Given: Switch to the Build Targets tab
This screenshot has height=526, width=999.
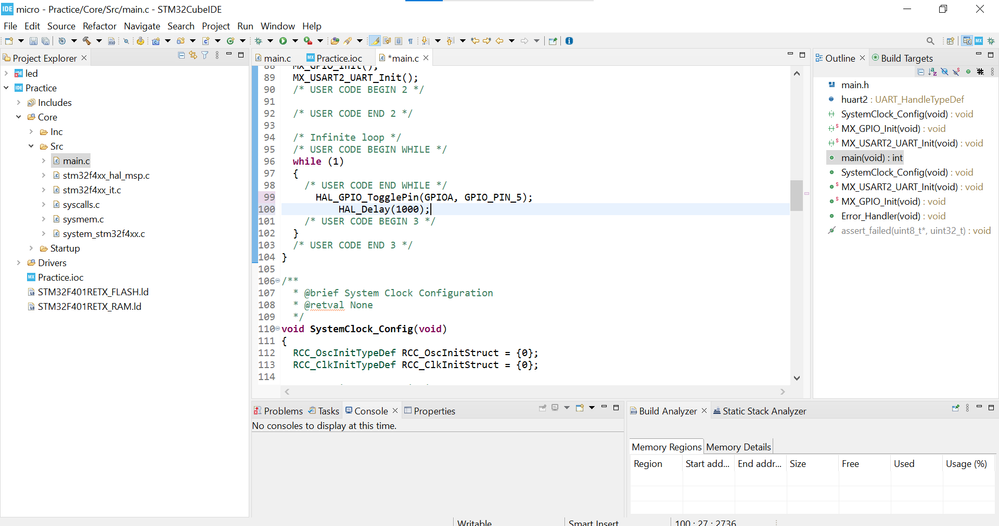Looking at the screenshot, I should pos(902,58).
